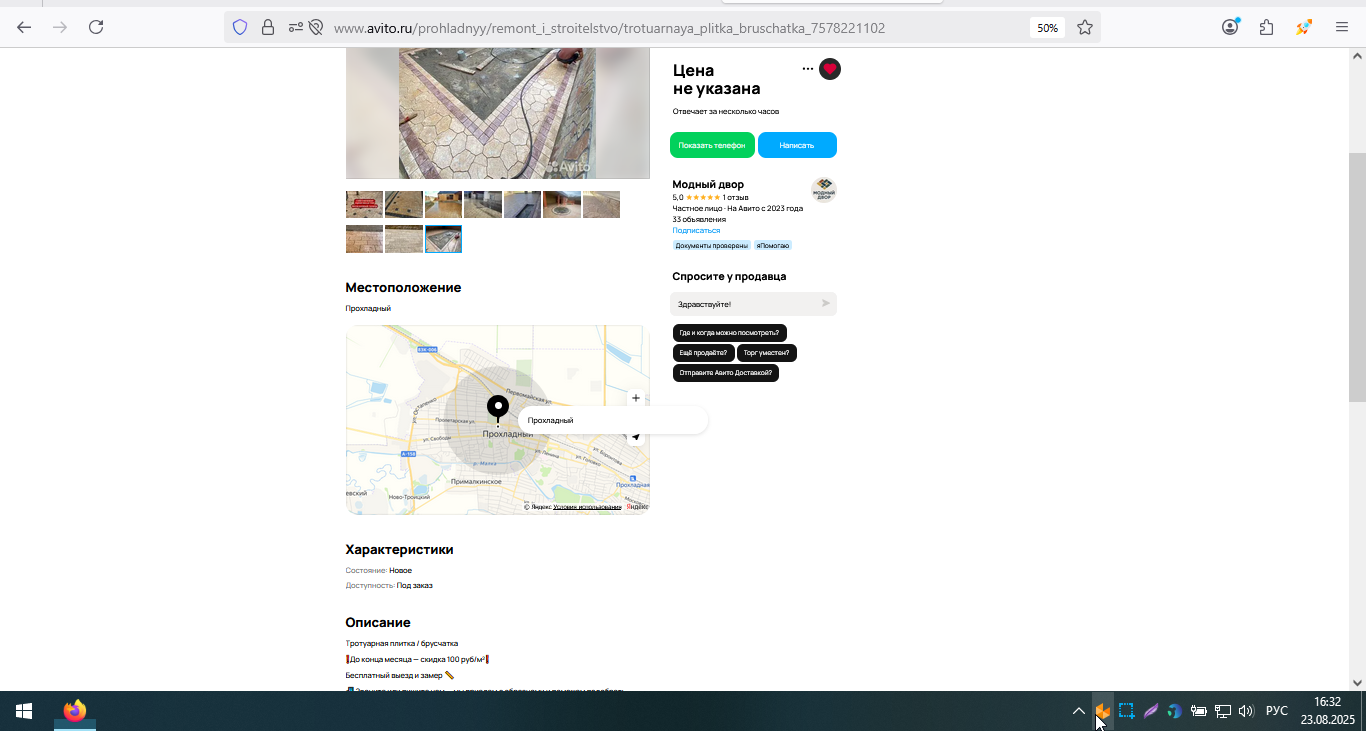Image resolution: width=1366 pixels, height=731 pixels.
Task: Click the blue Написать button
Action: pos(797,145)
